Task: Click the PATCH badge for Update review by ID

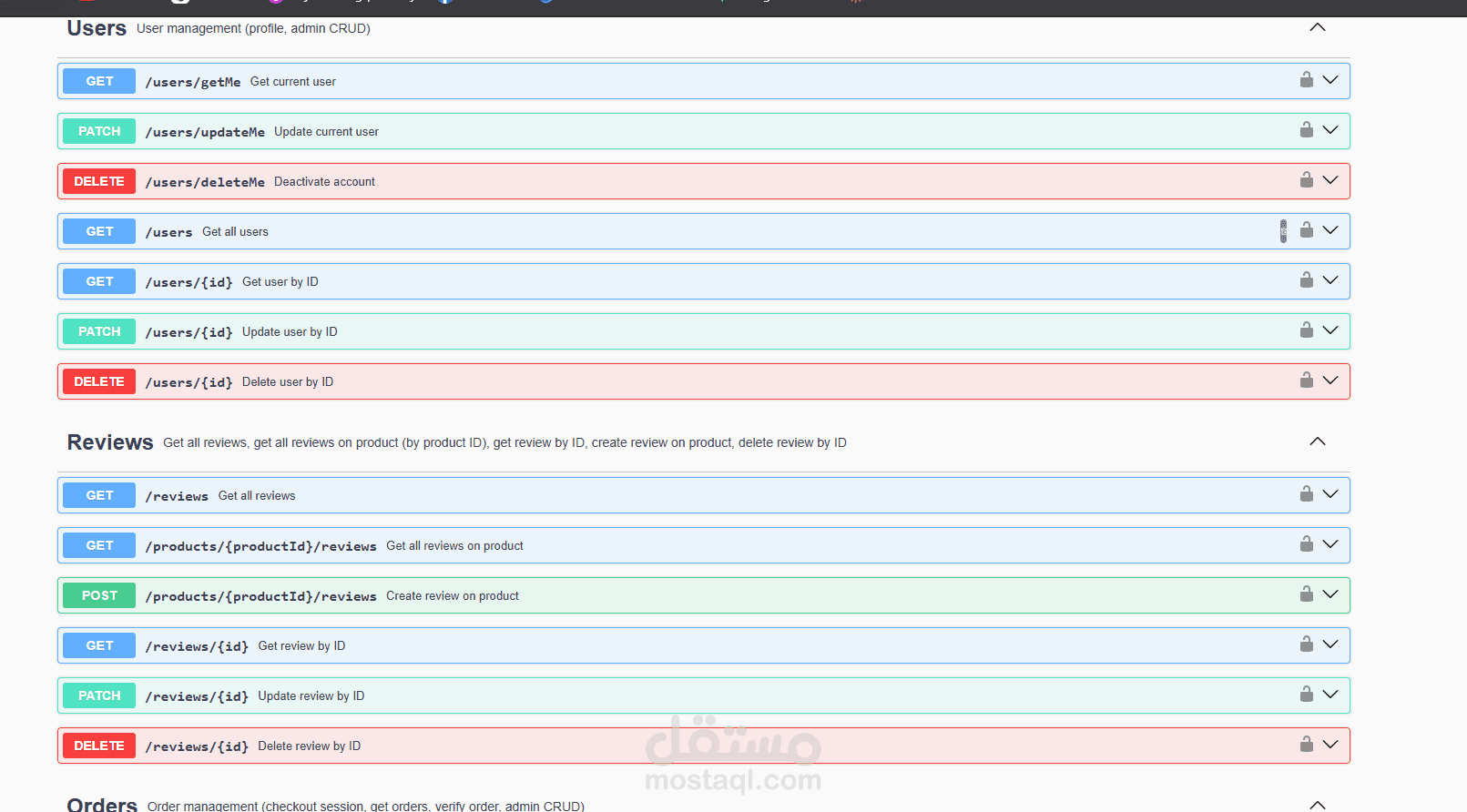Action: pyautogui.click(x=99, y=695)
